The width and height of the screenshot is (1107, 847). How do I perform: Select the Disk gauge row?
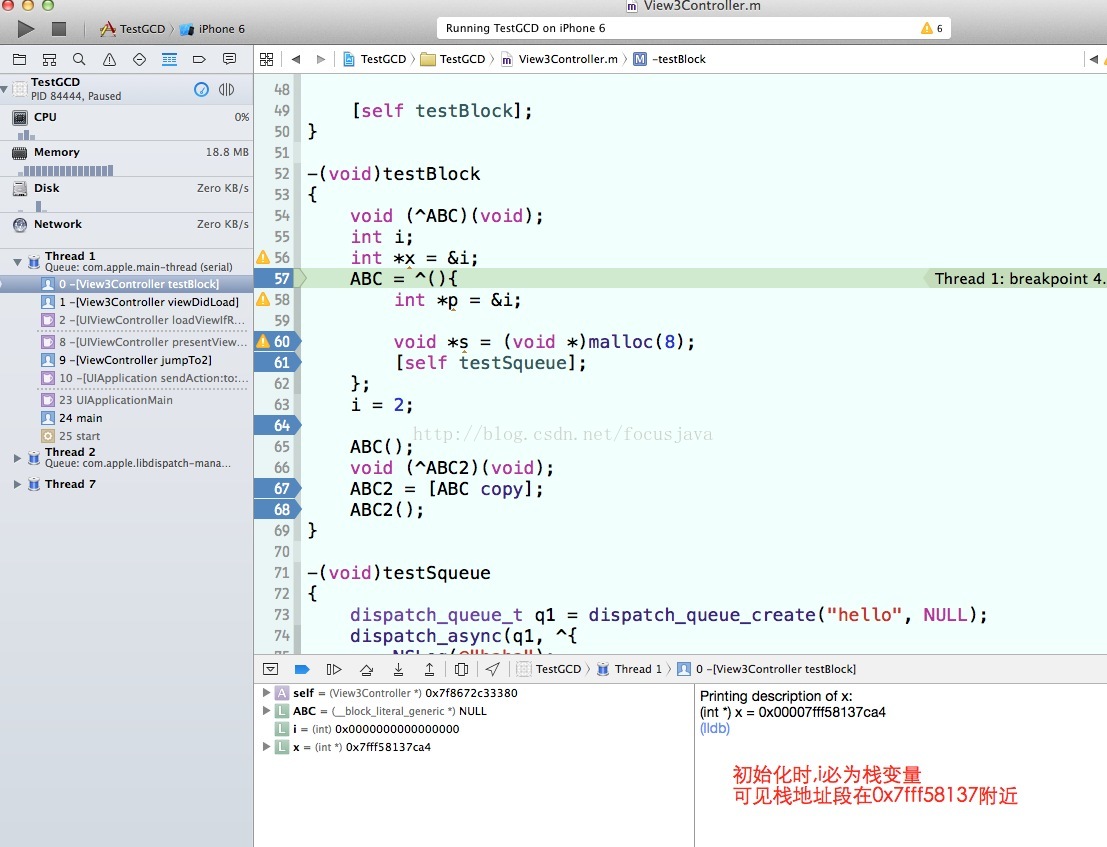(127, 195)
